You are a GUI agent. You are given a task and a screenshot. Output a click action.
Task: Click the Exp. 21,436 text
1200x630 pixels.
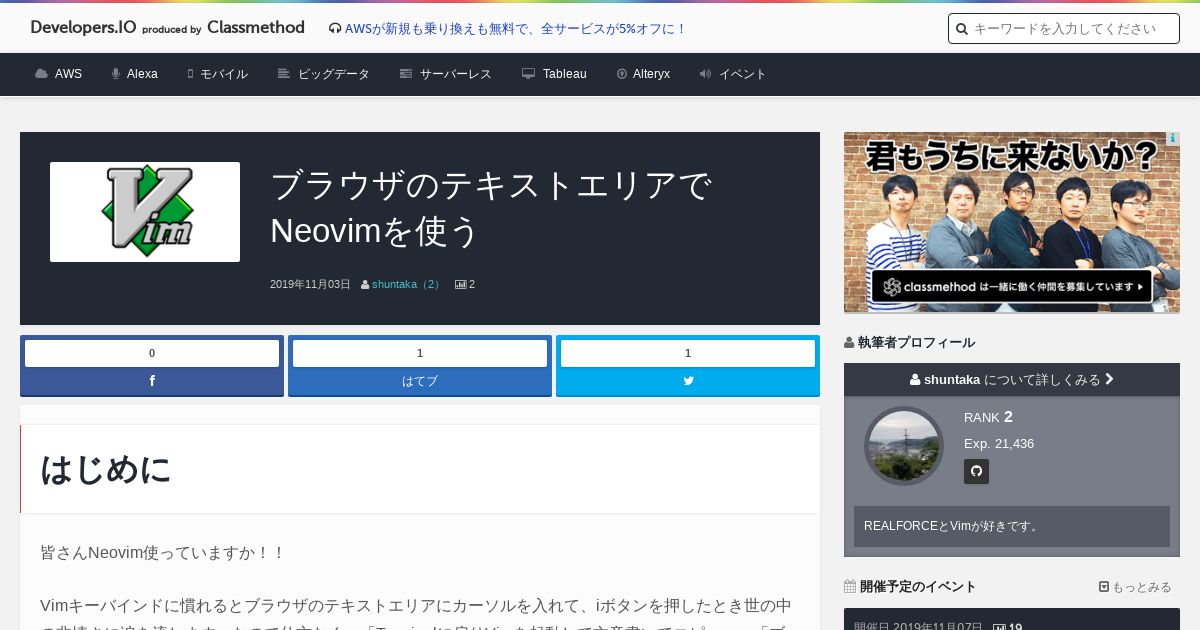pos(999,443)
